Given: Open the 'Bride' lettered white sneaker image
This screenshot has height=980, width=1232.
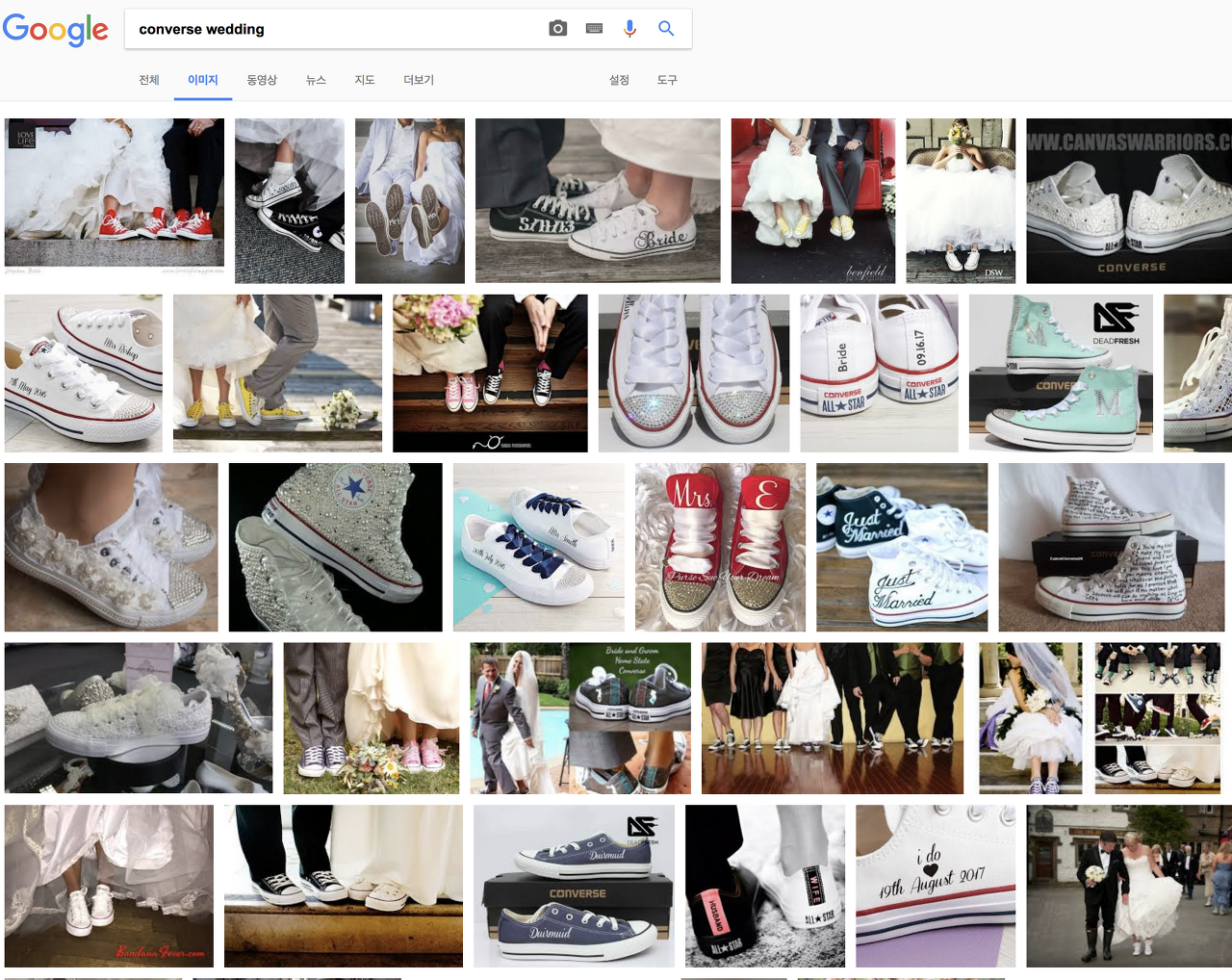Looking at the screenshot, I should 598,200.
